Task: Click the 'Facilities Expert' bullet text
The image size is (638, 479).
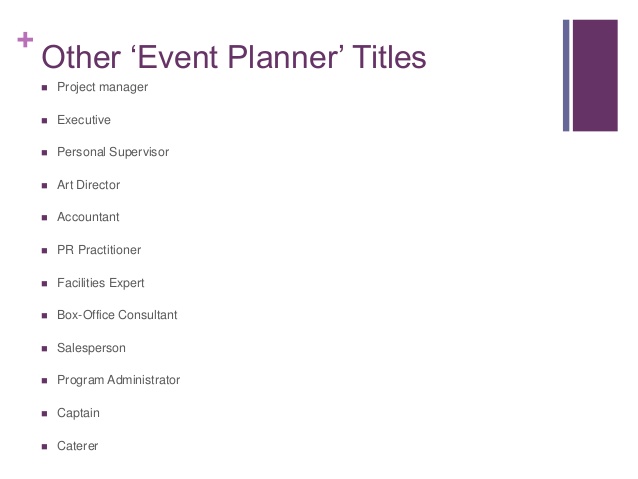Action: (101, 283)
